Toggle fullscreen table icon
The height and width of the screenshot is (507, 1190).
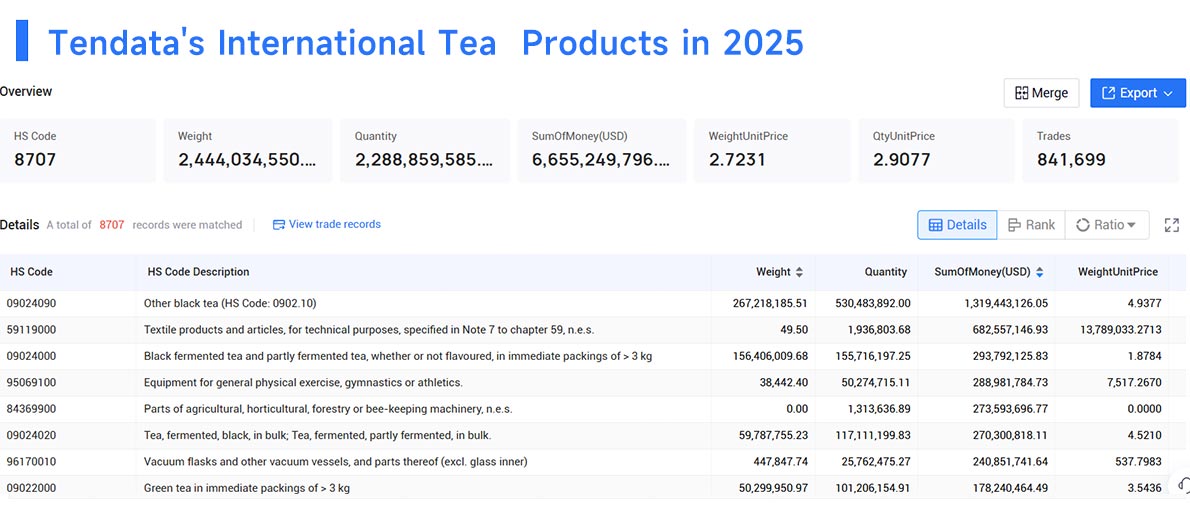[1172, 225]
